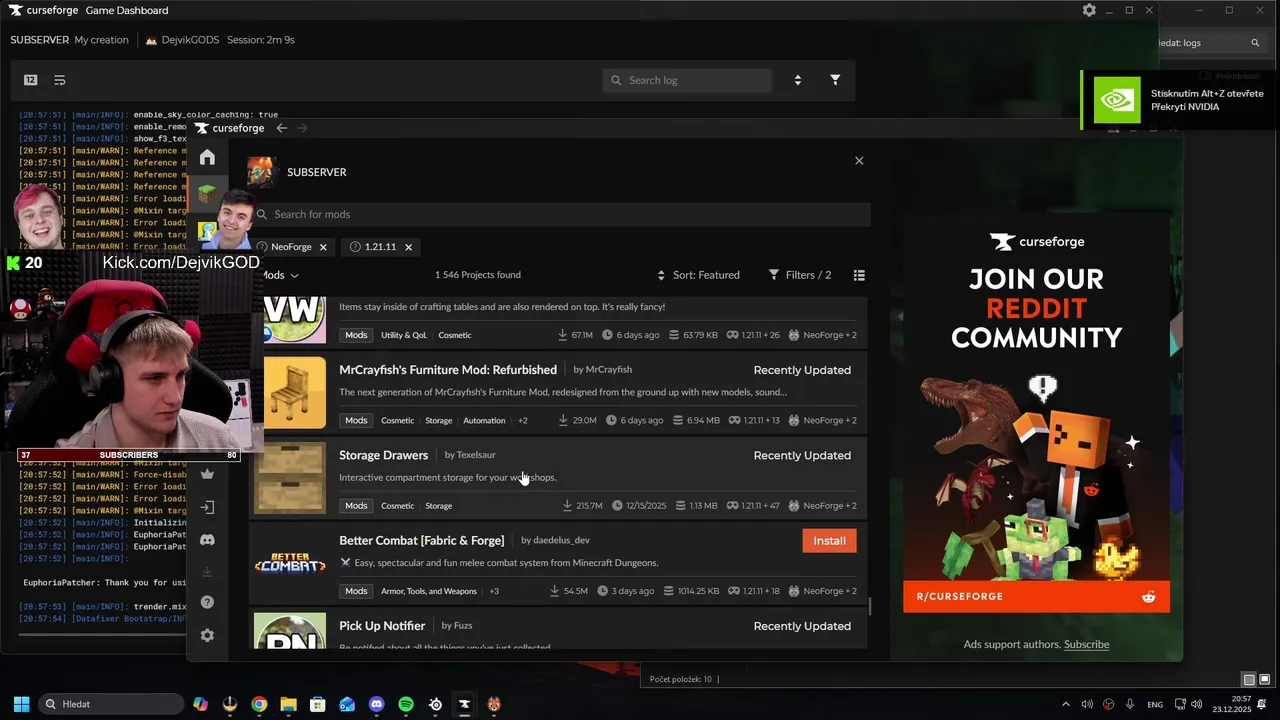Select the Minecraft game icon in sidebar
1280x720 pixels.
[x=207, y=194]
